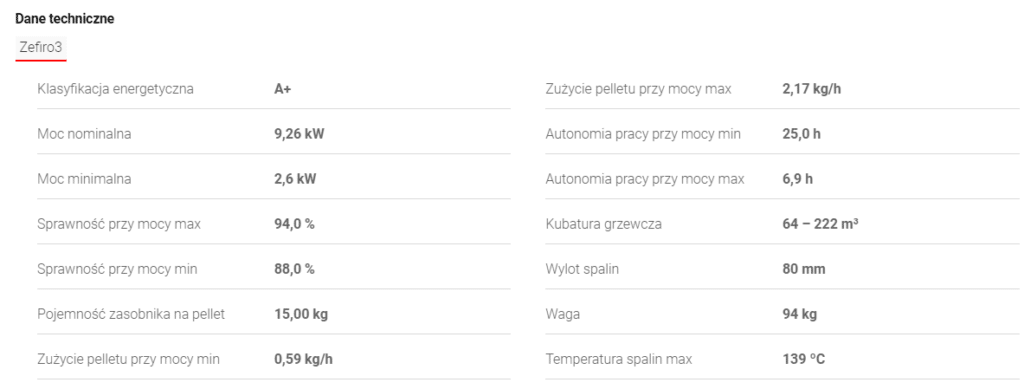
Task: Click the Dane techniczne heading
Action: tap(65, 19)
